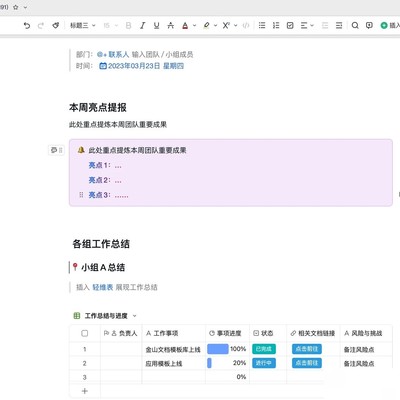Click the 相关文档链接 column header
400x400 pixels.
click(313, 333)
